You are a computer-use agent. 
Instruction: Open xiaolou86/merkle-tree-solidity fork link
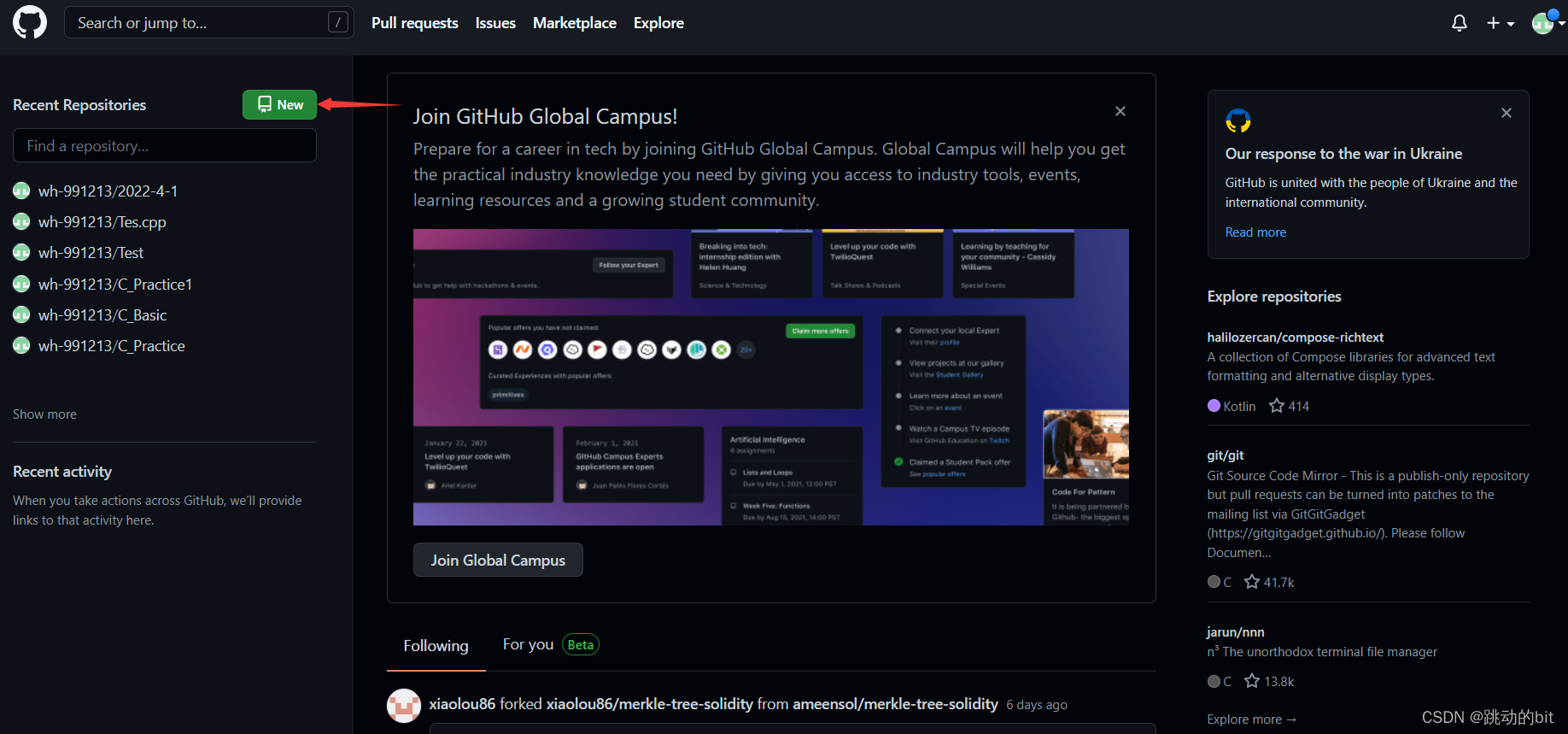pyautogui.click(x=650, y=704)
